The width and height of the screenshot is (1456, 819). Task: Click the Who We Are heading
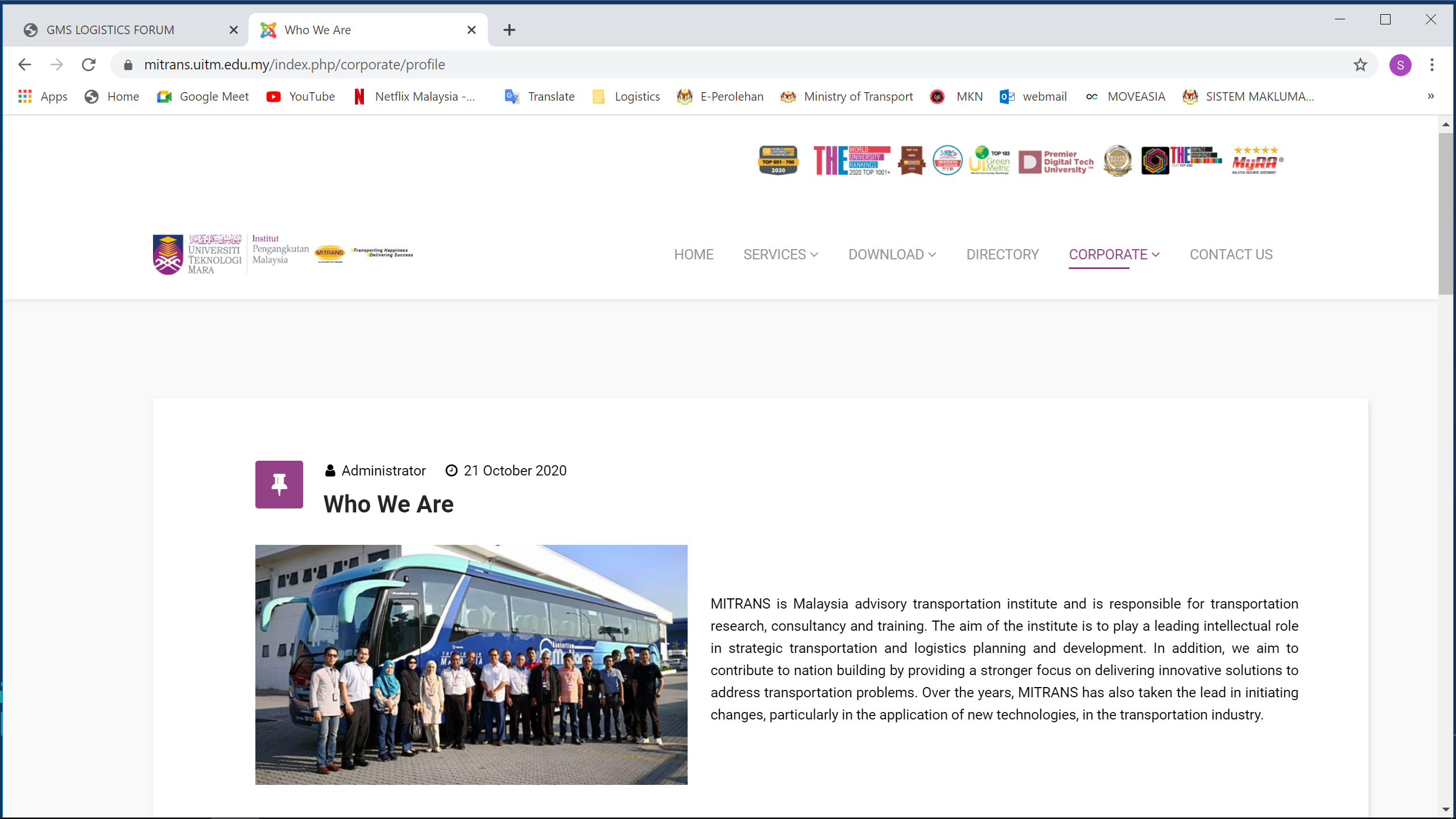coord(388,504)
